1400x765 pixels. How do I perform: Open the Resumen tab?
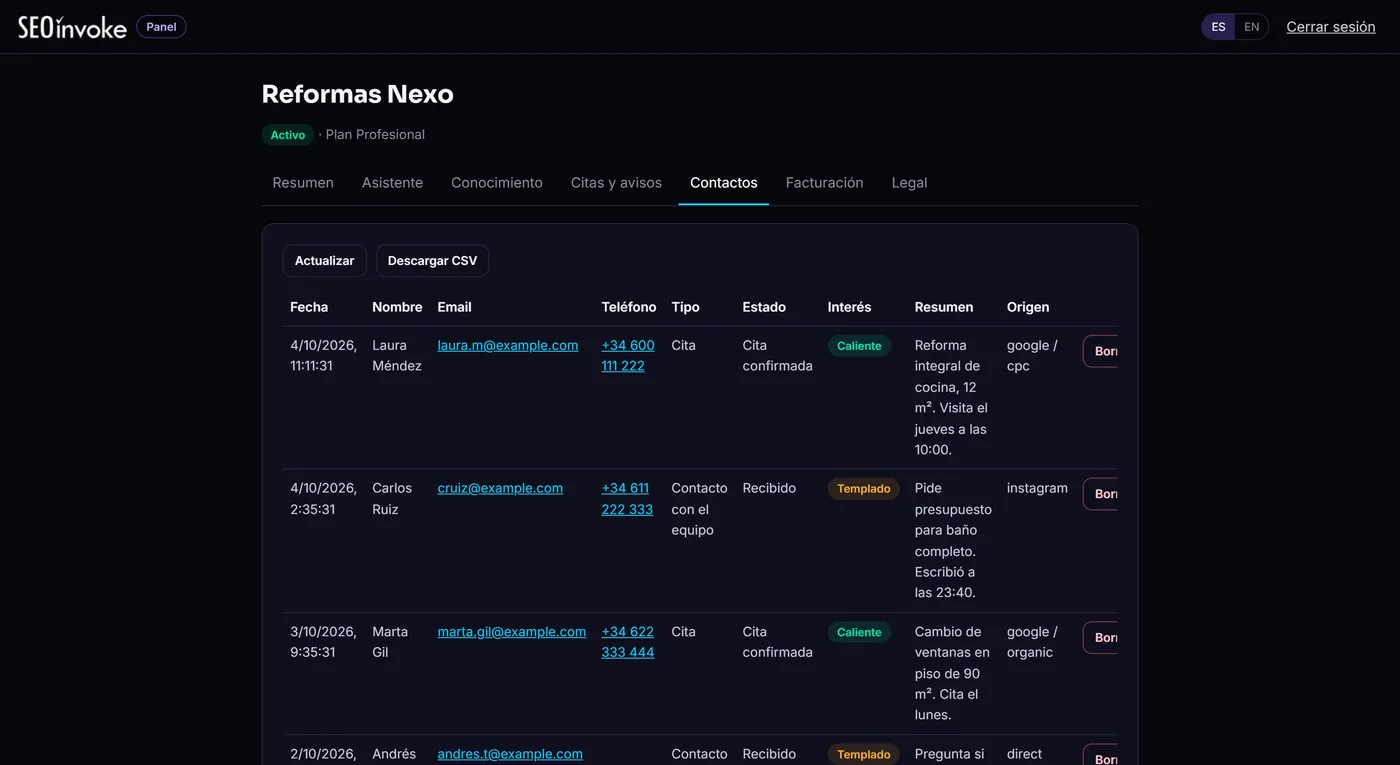303,183
